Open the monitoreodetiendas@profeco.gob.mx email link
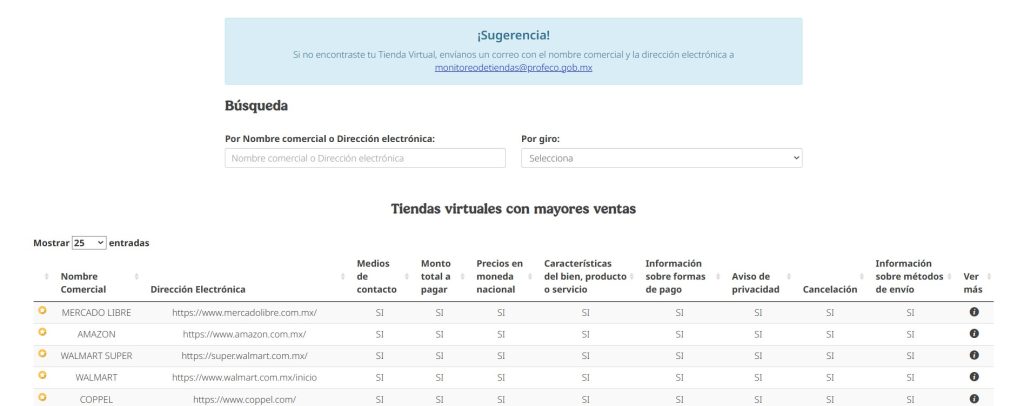Image resolution: width=1024 pixels, height=406 pixels. click(513, 67)
